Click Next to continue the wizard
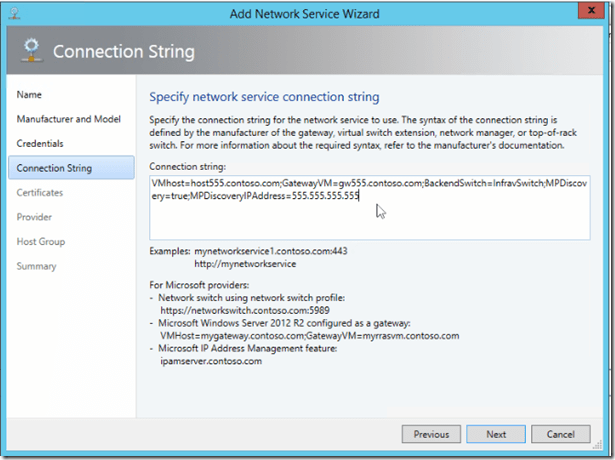Screen dimensions: 615x460 (x=496, y=434)
